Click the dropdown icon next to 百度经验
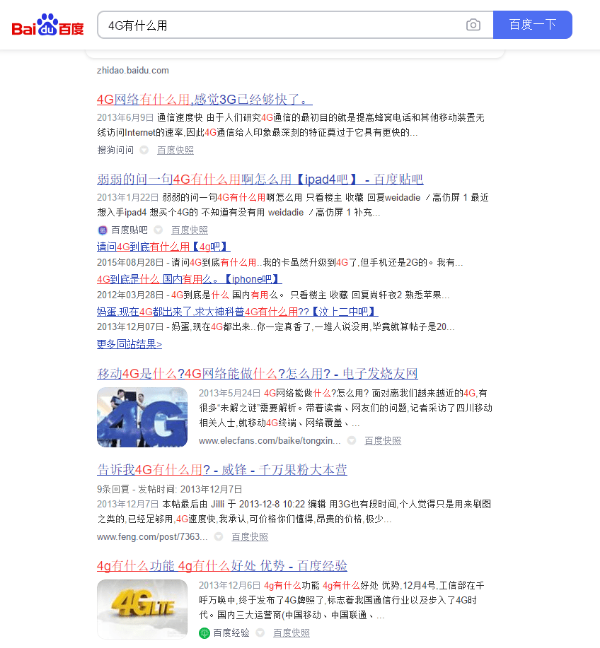 260,633
